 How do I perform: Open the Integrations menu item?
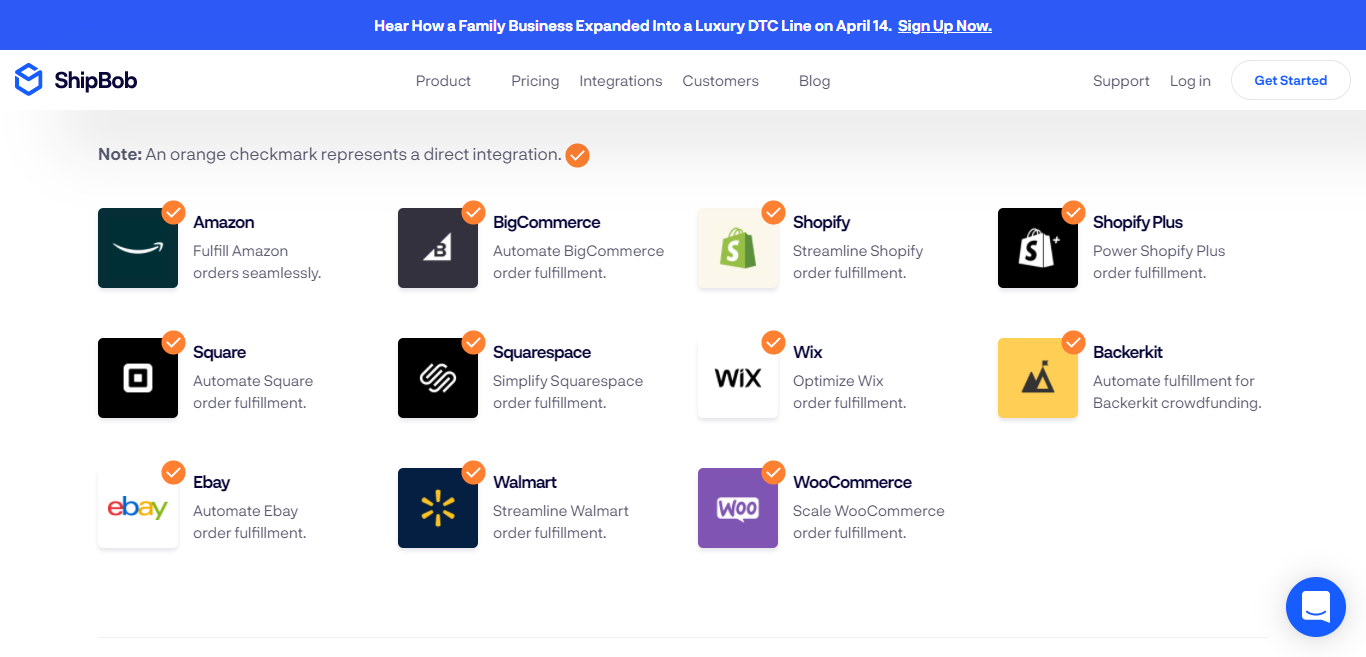pos(621,81)
